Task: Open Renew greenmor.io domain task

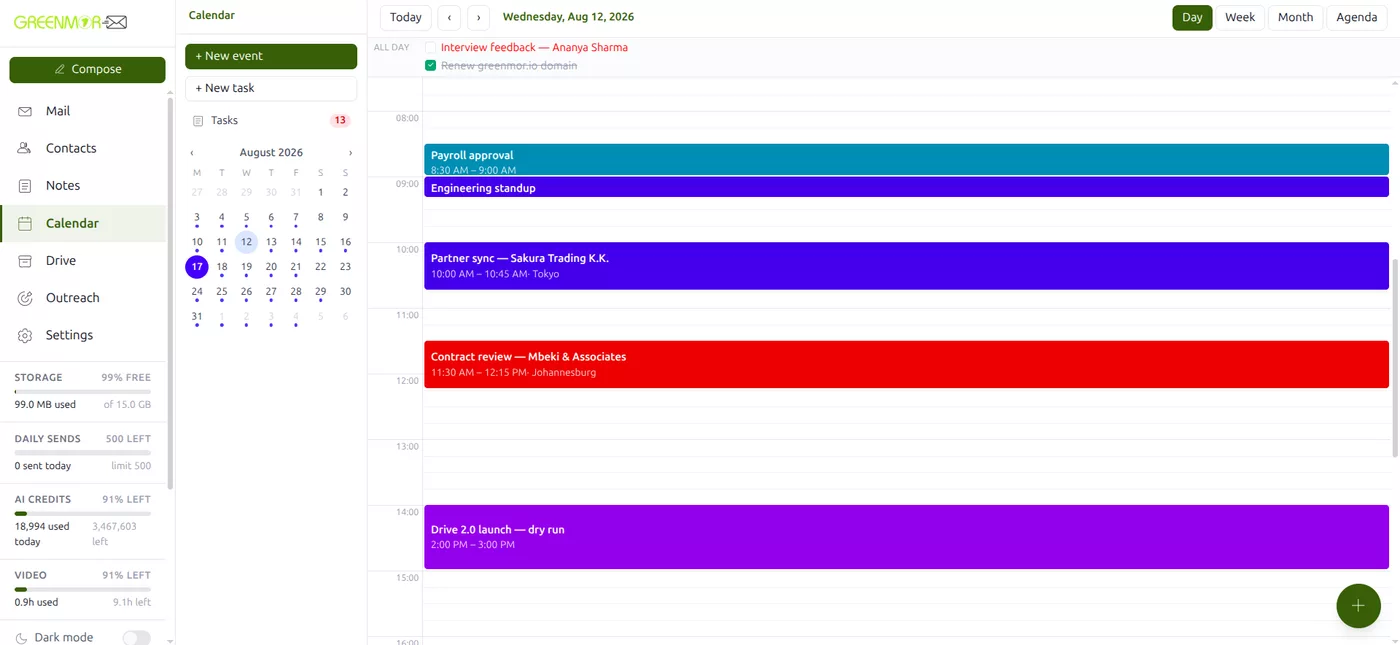Action: click(x=509, y=65)
